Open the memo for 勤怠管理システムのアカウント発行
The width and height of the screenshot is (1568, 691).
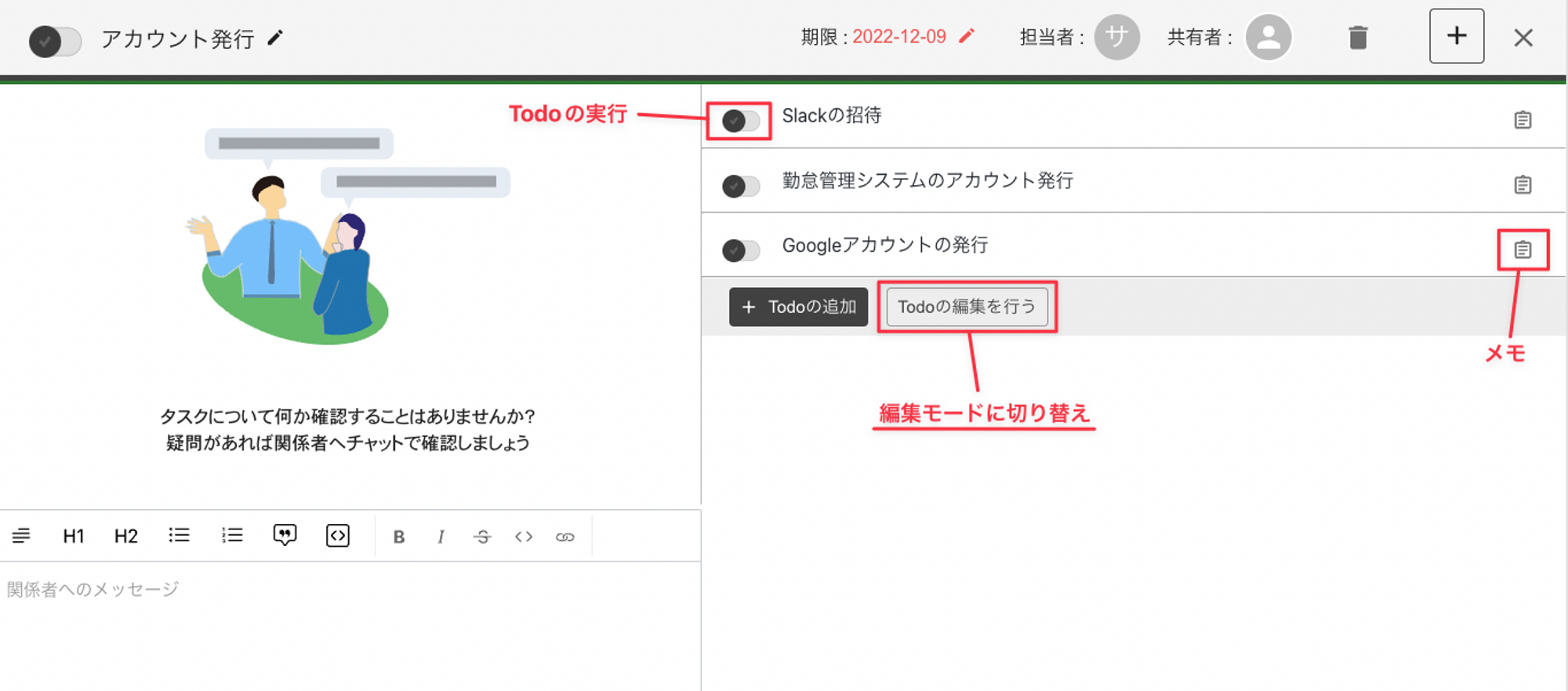1522,185
